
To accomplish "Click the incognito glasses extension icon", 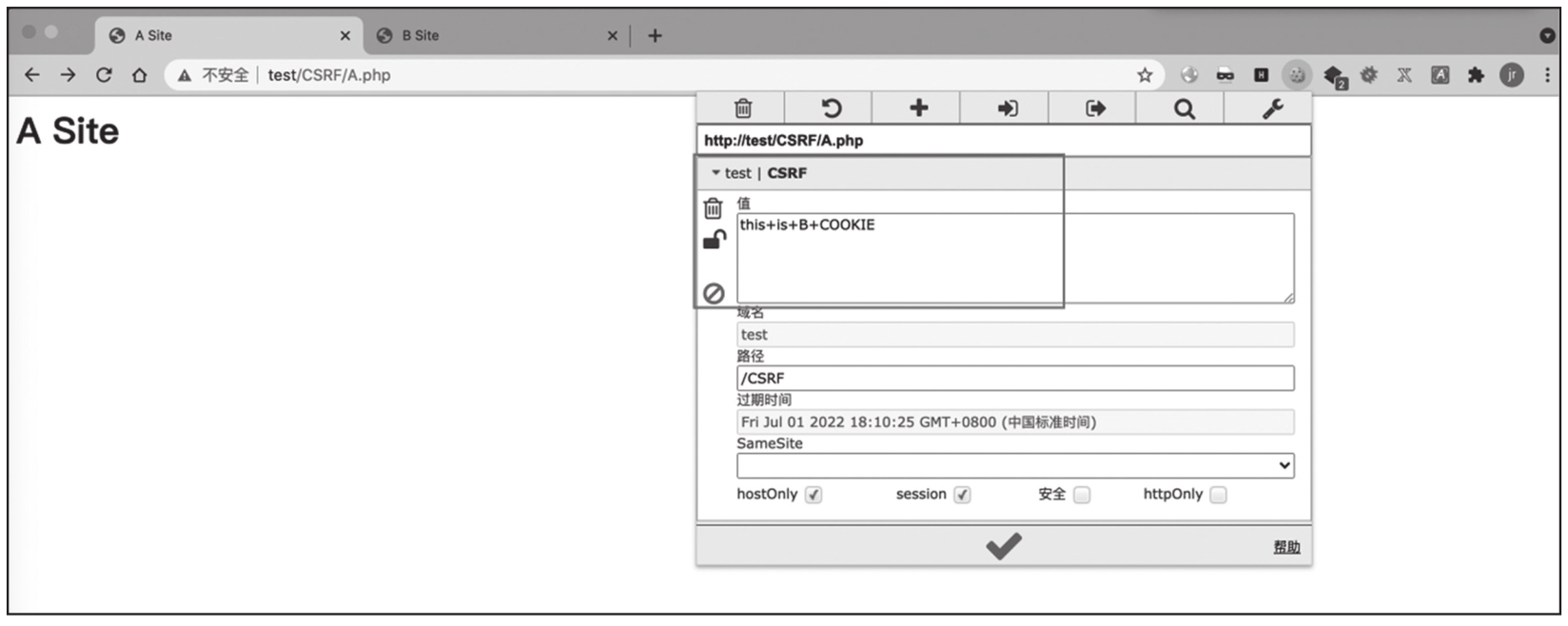I will [1225, 74].
